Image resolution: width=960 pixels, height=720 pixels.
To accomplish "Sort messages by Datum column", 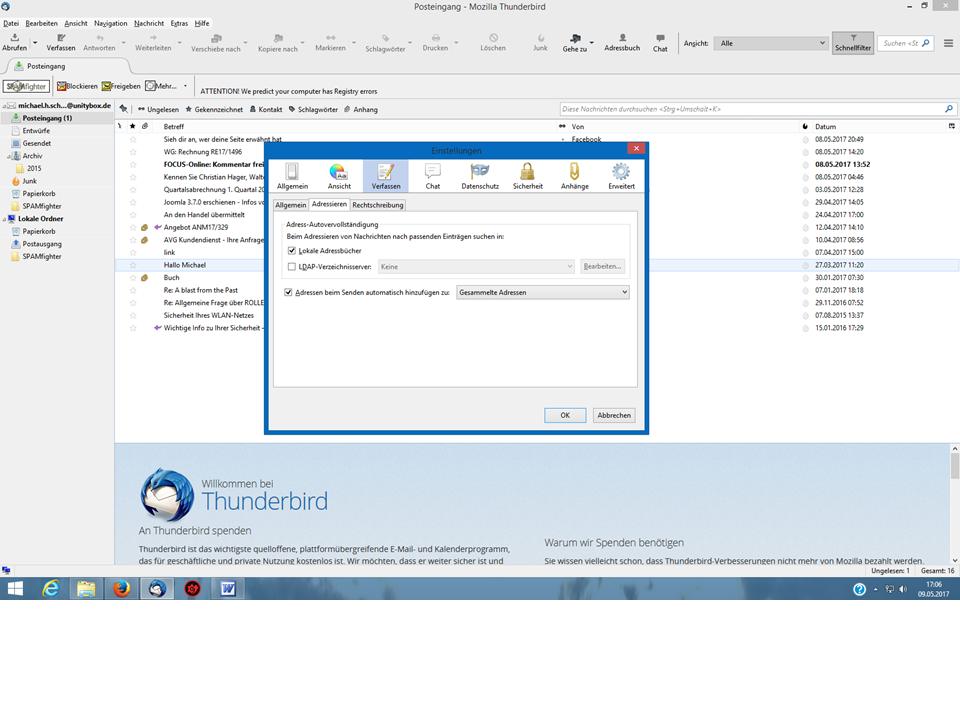I will pyautogui.click(x=825, y=127).
